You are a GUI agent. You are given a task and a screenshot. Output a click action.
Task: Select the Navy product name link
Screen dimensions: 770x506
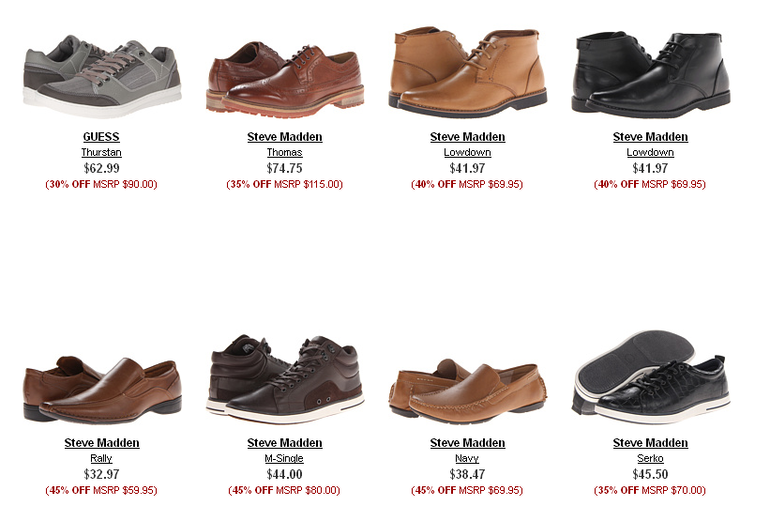tap(467, 458)
